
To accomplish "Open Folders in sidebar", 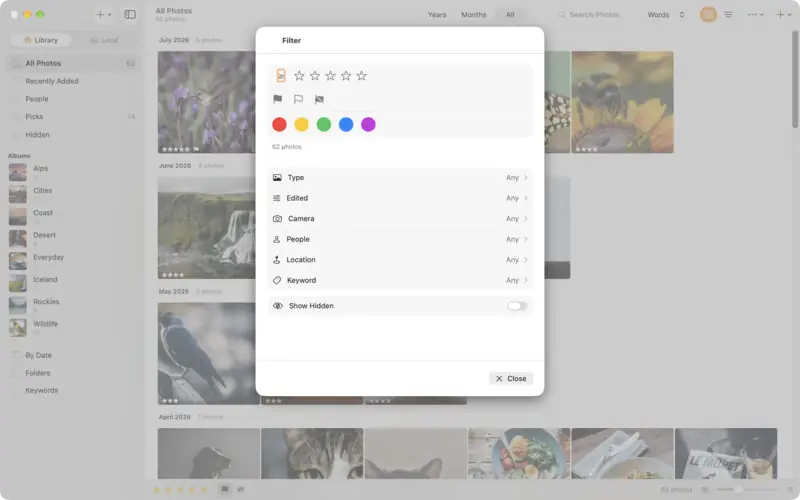I will 73,373.
